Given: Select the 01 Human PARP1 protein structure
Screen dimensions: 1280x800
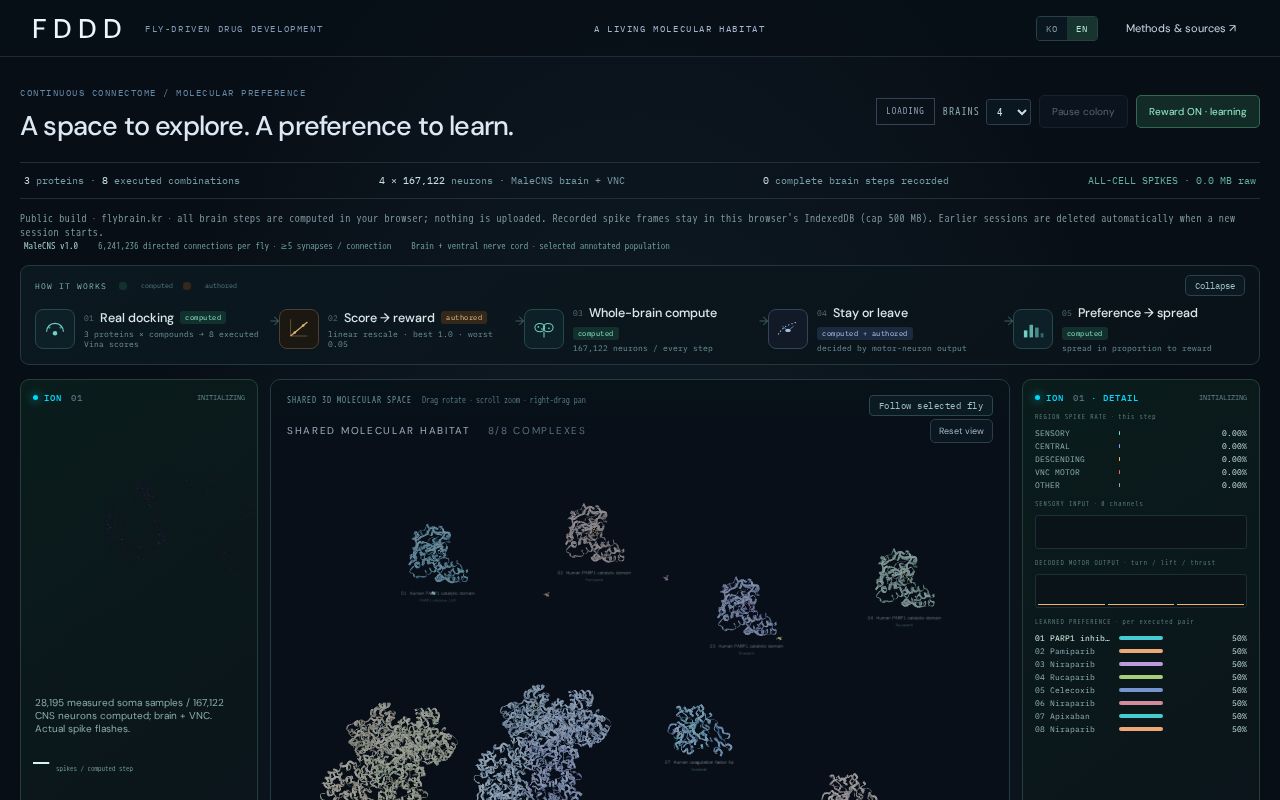Looking at the screenshot, I should tap(438, 554).
